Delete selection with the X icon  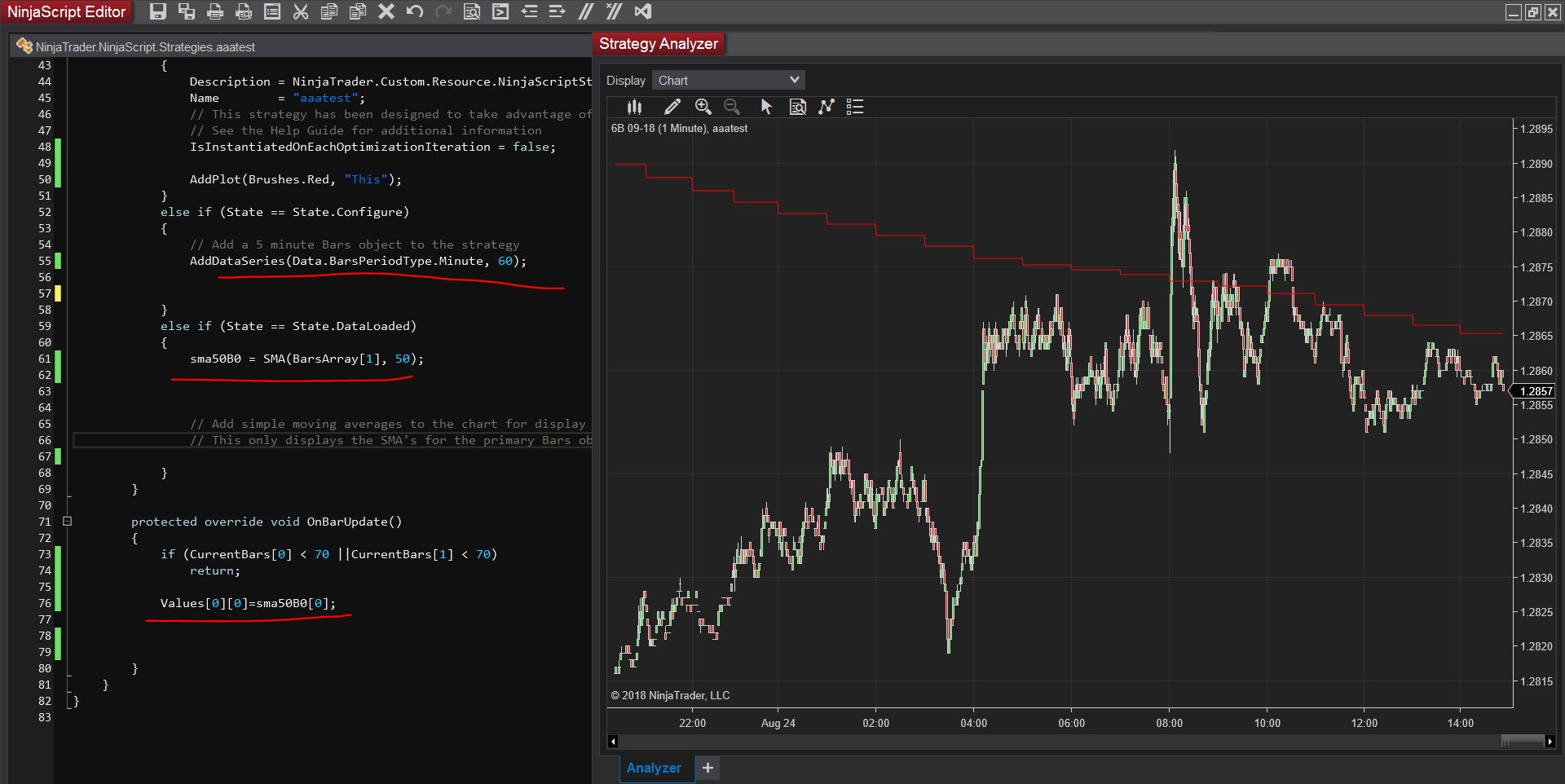coord(386,11)
